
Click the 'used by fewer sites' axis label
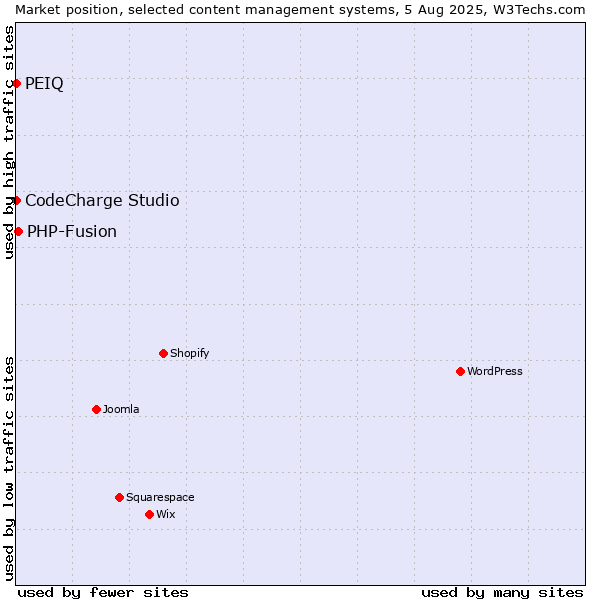pos(103,593)
